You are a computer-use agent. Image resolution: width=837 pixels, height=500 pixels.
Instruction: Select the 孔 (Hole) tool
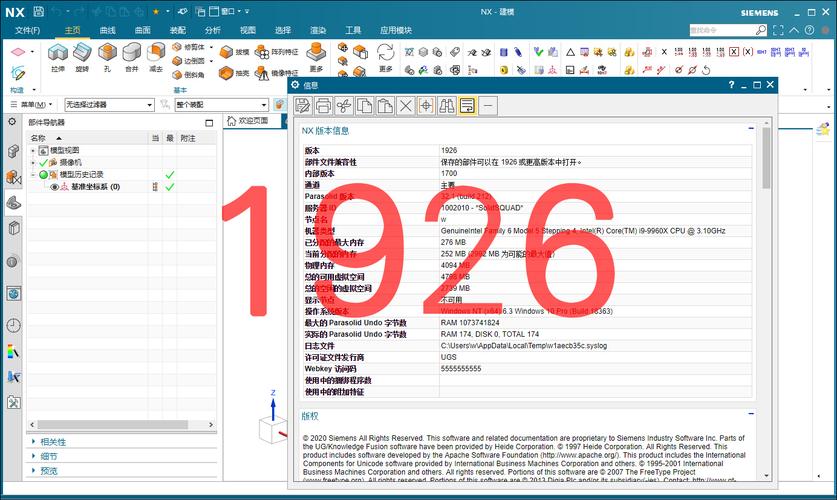tap(107, 57)
